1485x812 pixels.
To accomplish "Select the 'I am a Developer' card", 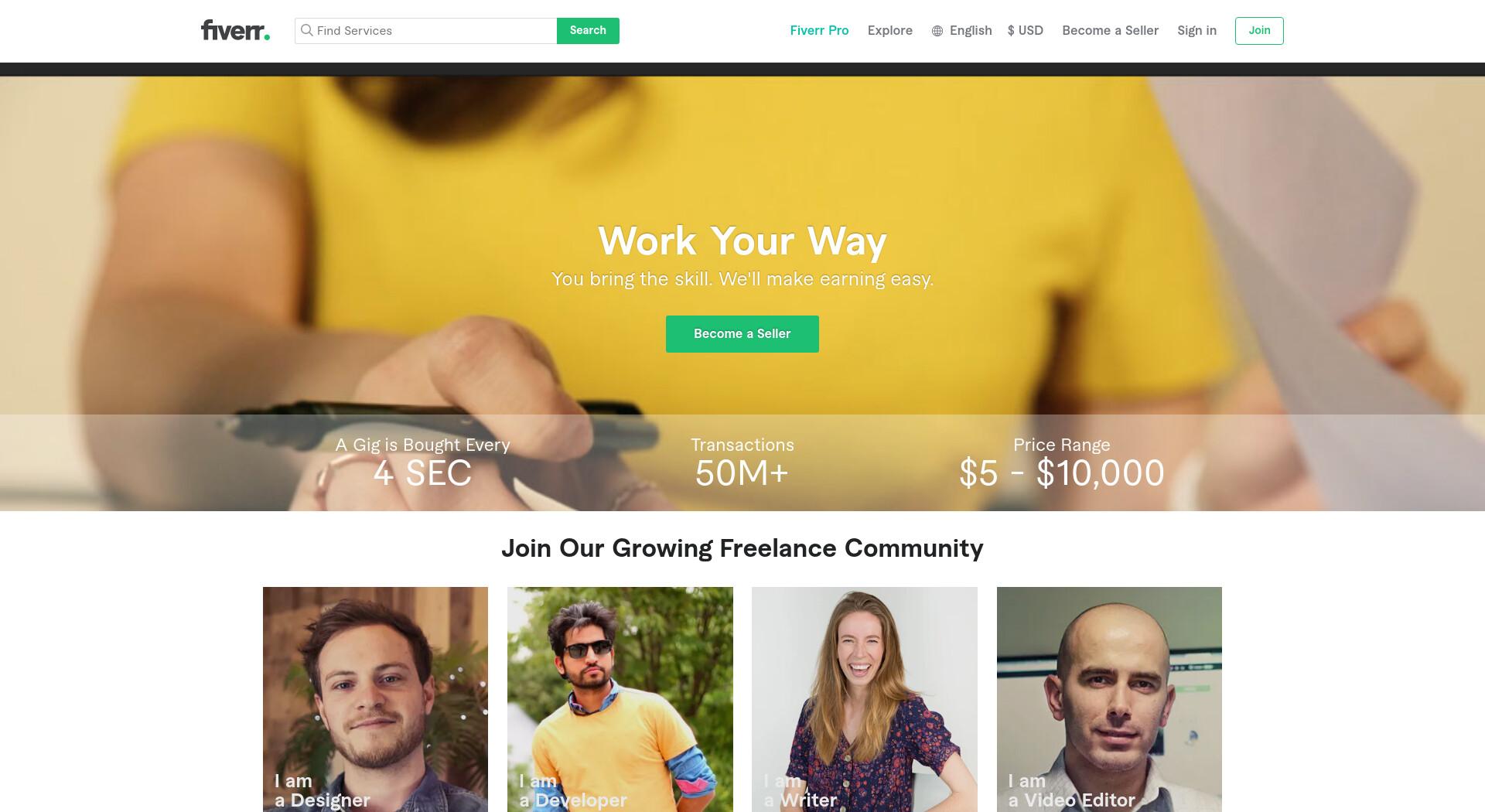I will coord(620,699).
